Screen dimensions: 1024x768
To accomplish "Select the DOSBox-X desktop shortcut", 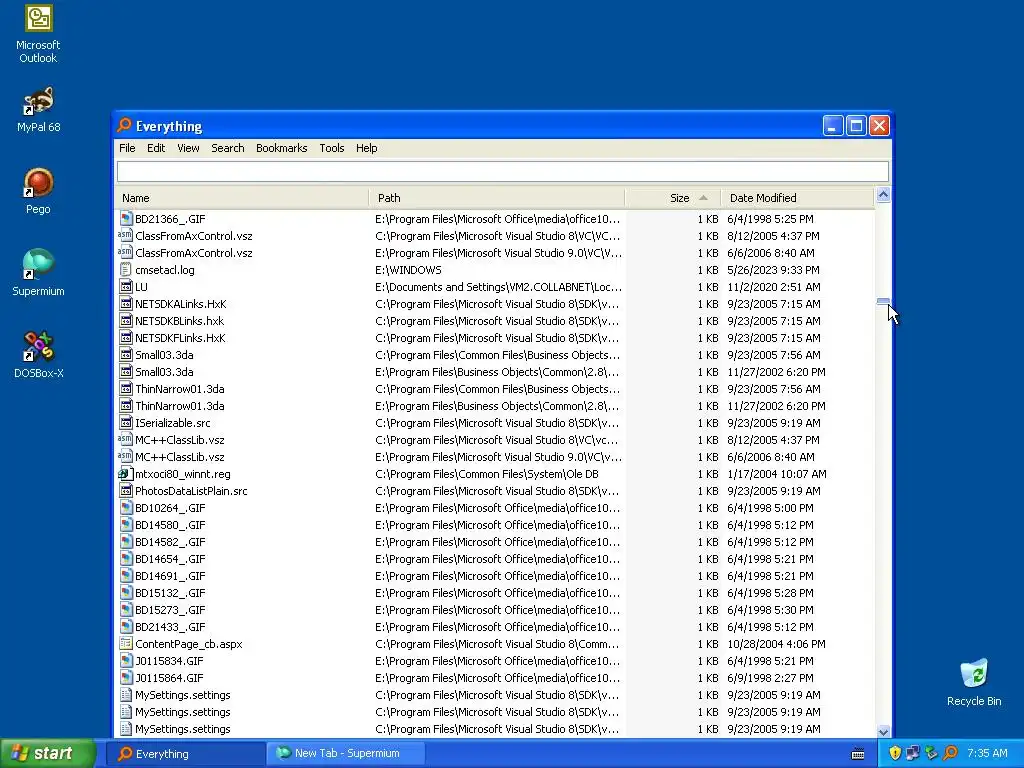I will pyautogui.click(x=38, y=355).
